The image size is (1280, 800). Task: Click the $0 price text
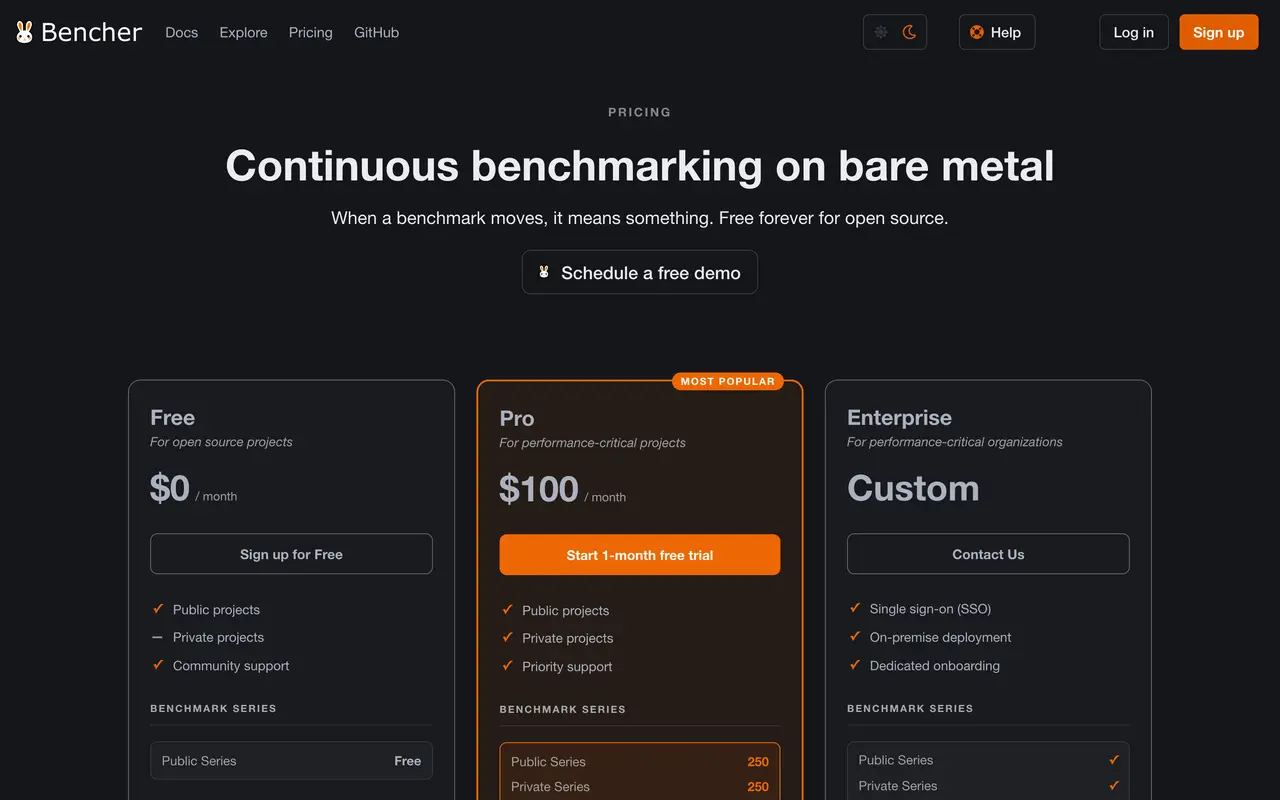click(170, 488)
